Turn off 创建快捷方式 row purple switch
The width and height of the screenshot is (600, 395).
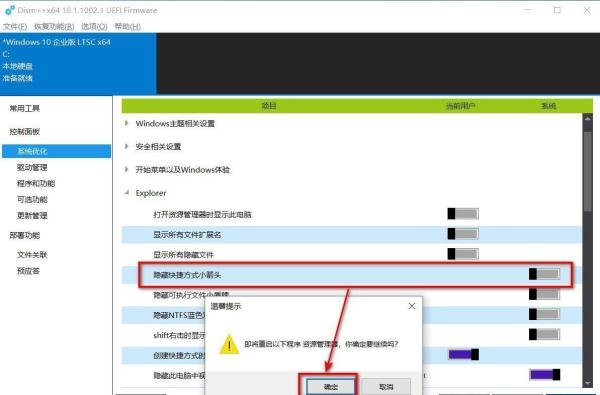(x=463, y=354)
